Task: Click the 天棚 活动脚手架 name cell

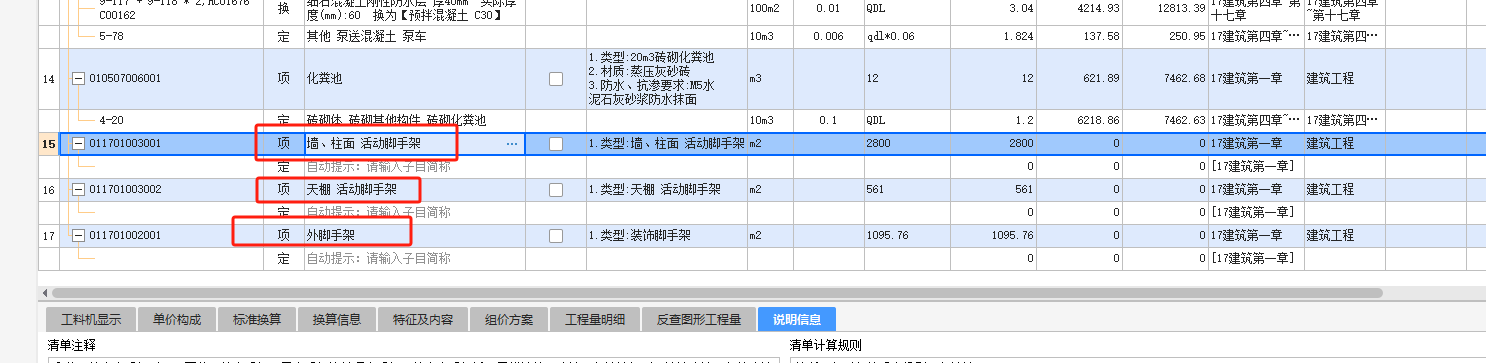Action: pos(414,189)
